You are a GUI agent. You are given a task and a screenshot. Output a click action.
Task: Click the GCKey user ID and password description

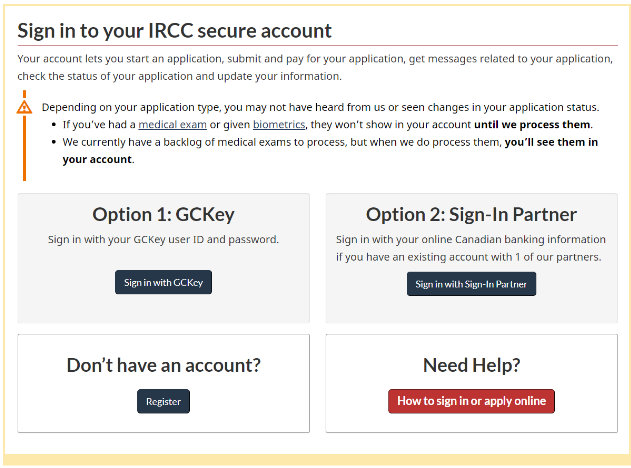(163, 239)
